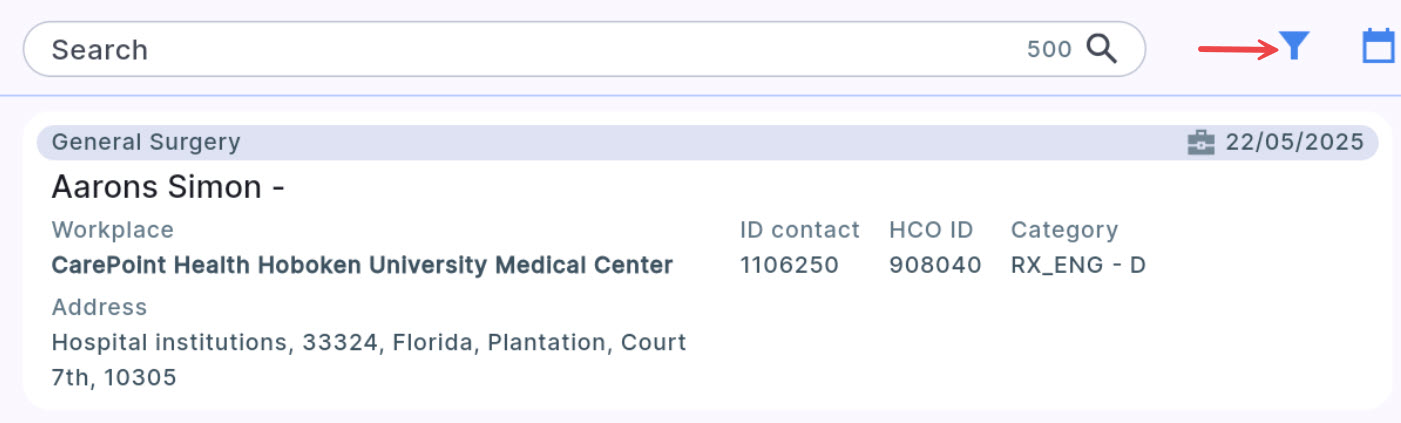
Task: Focus the Search input field
Action: pyautogui.click(x=500, y=49)
